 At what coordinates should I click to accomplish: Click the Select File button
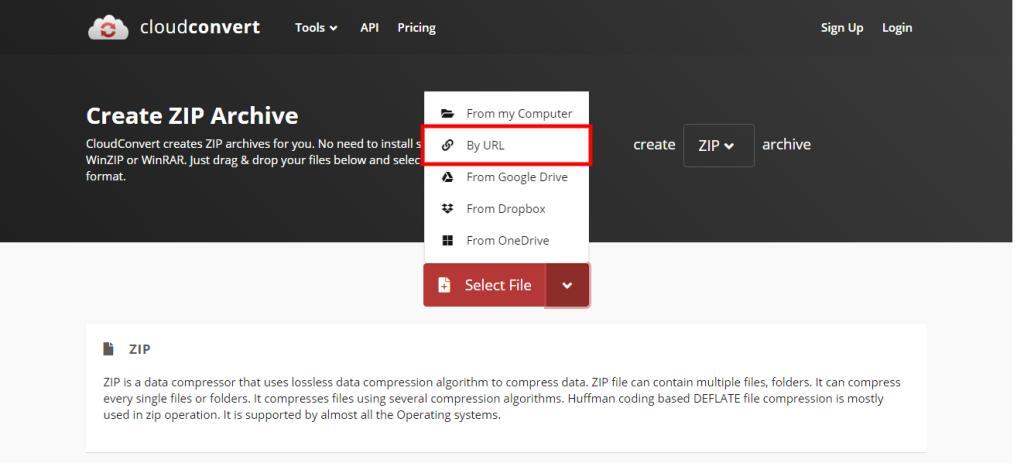(485, 285)
